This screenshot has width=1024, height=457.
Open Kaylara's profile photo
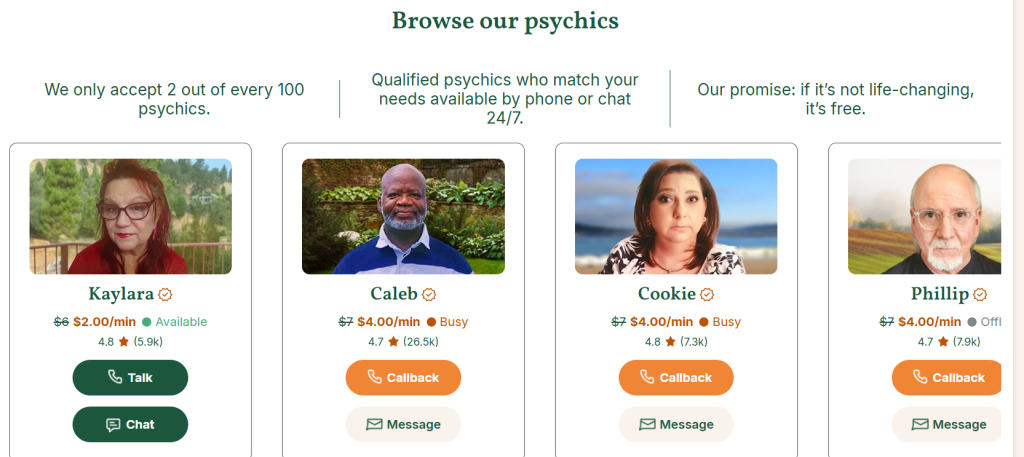130,216
